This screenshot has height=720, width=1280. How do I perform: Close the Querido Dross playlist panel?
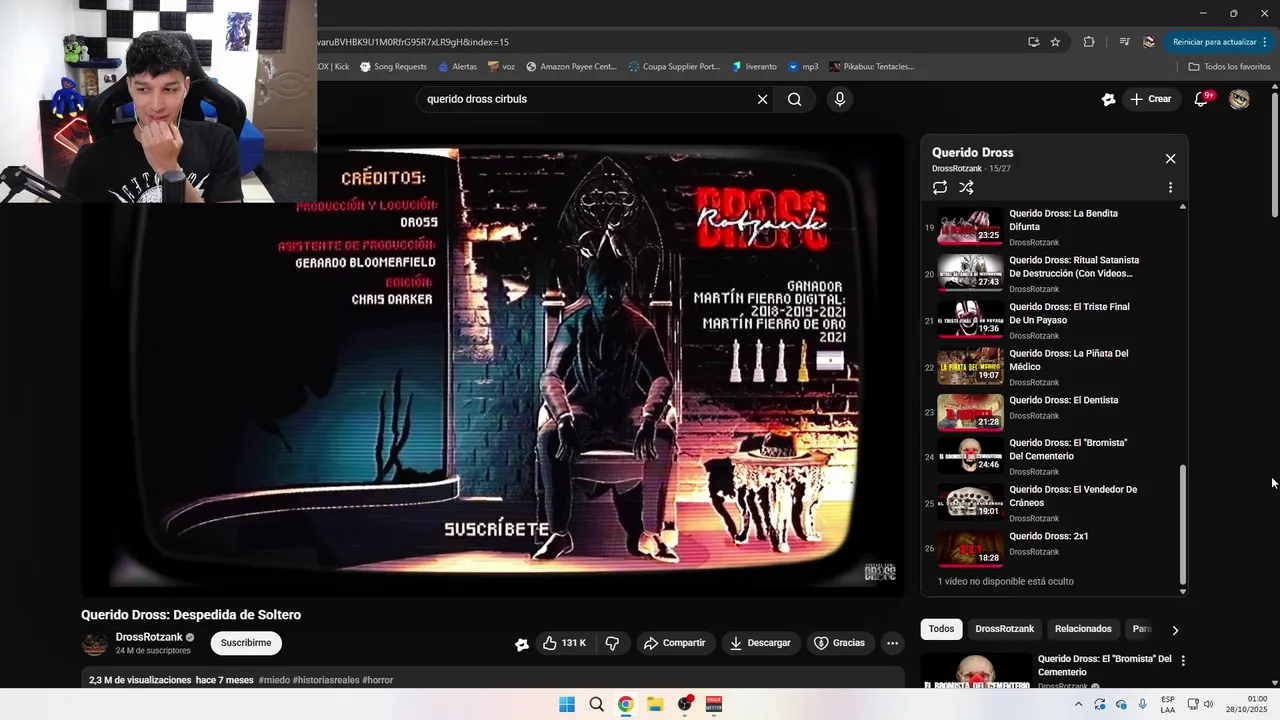point(1170,159)
